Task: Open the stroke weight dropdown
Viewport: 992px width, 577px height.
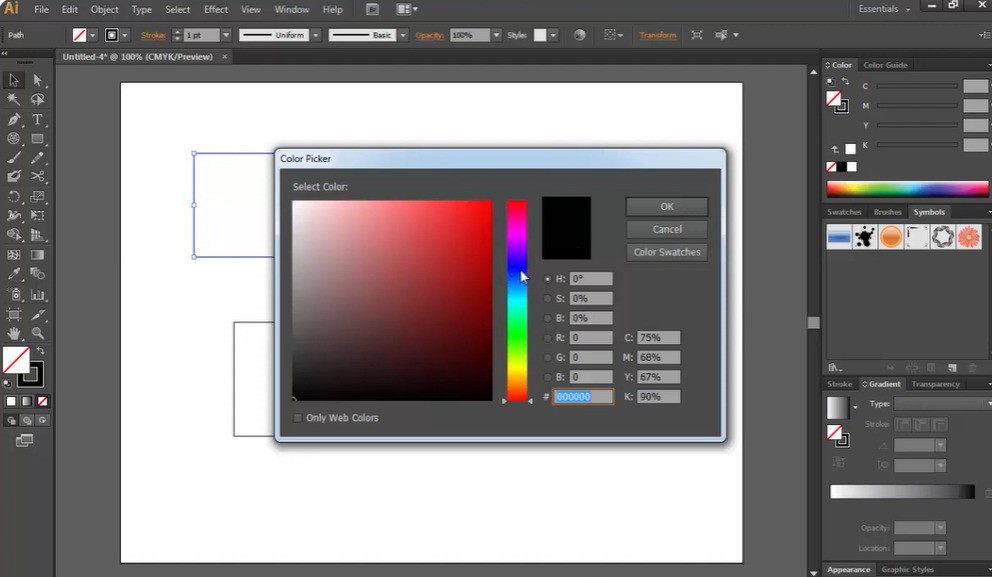Action: pyautogui.click(x=226, y=35)
